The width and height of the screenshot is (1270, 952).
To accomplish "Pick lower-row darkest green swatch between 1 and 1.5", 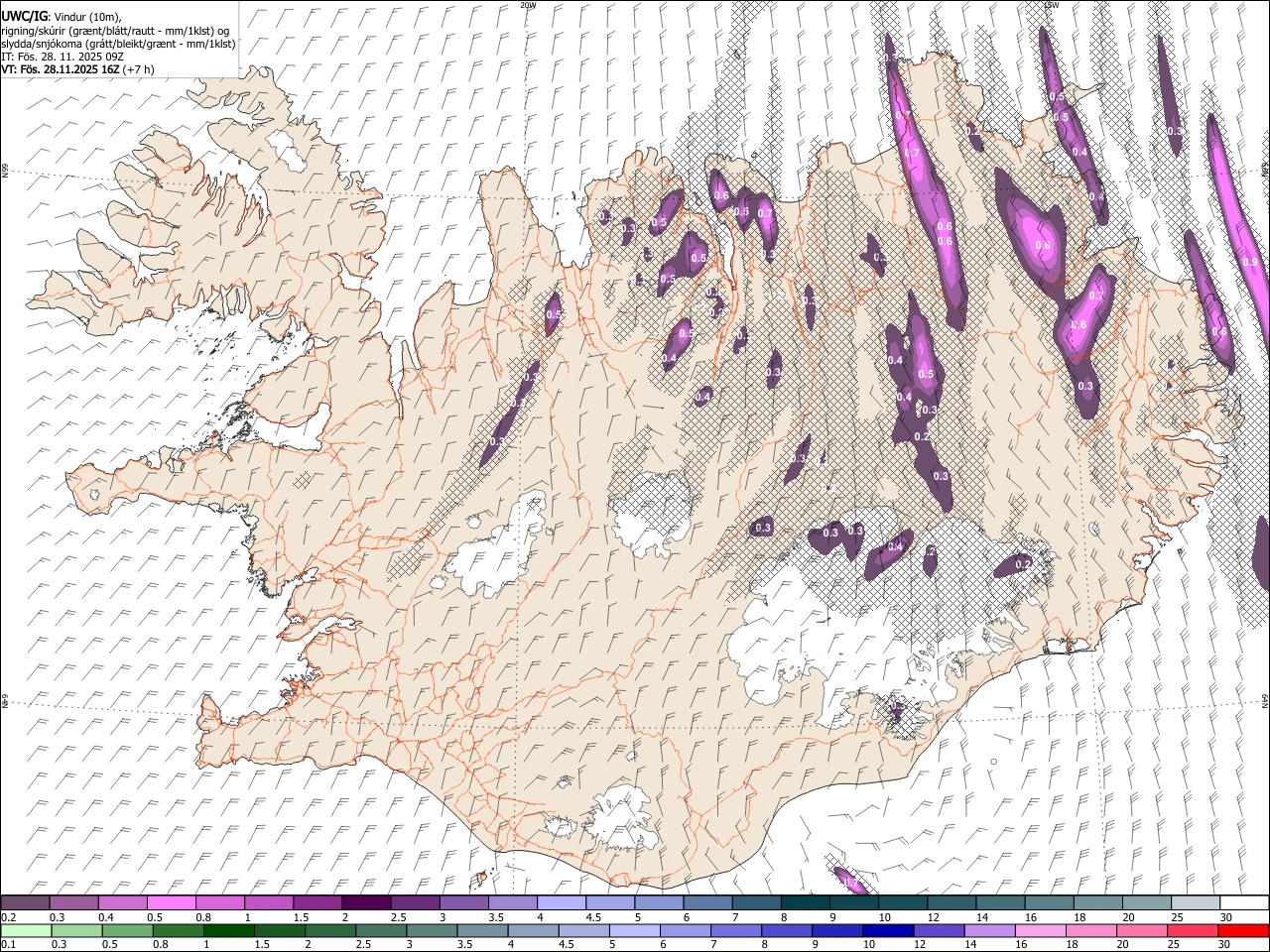I will pos(228,931).
